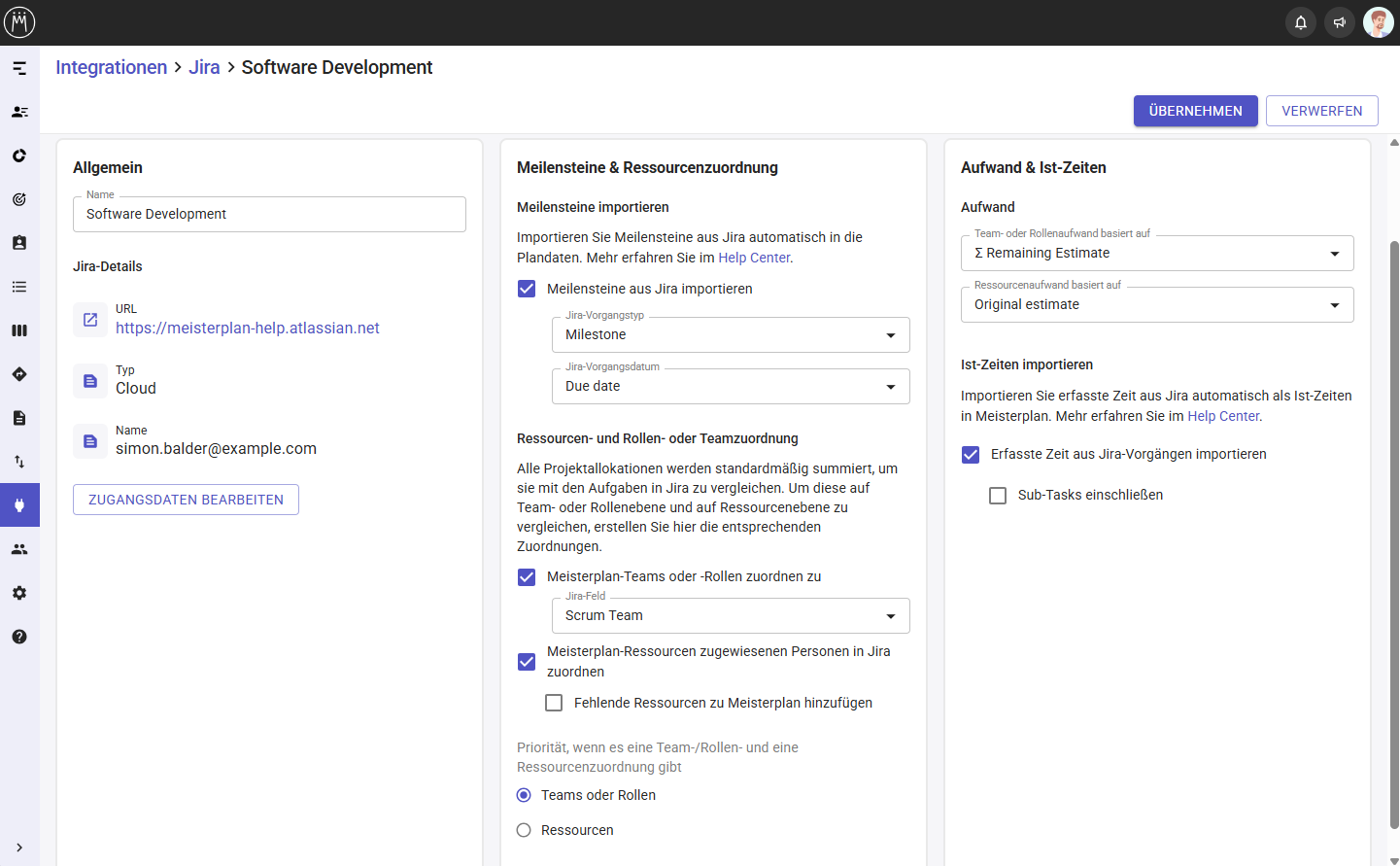1400x866 pixels.
Task: Enable Sub-Tasks einschließen checkbox
Action: pyautogui.click(x=998, y=496)
